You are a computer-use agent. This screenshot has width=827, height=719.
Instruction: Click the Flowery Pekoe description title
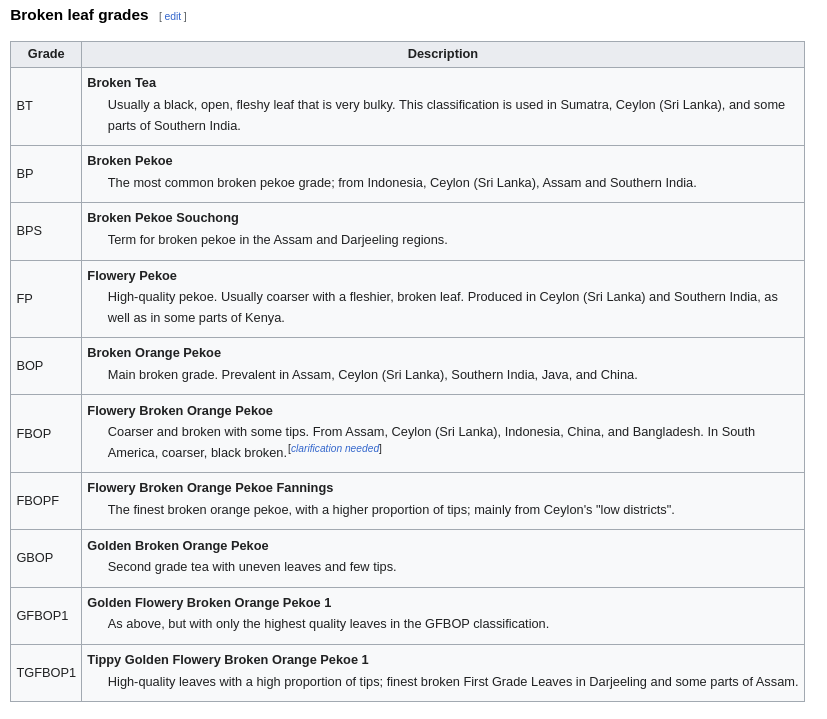pos(131,275)
